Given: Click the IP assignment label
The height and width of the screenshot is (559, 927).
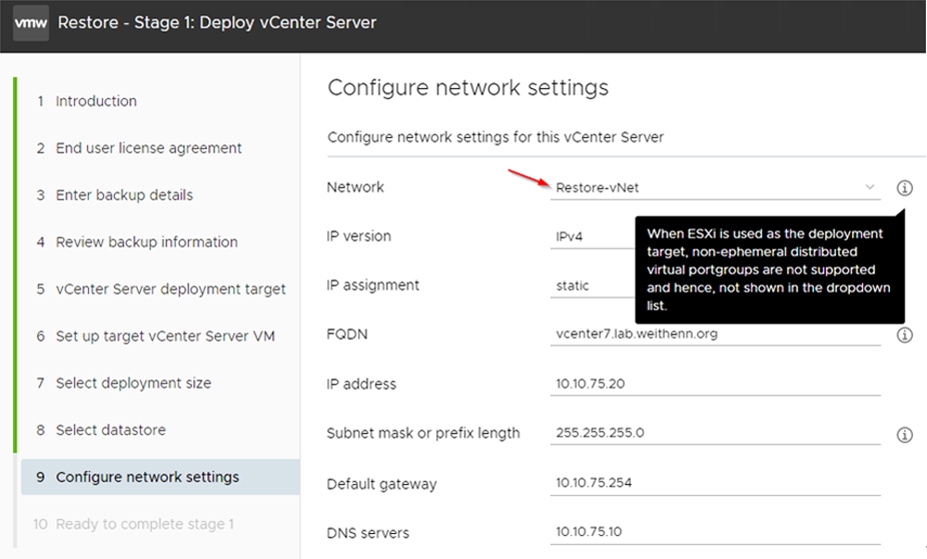Looking at the screenshot, I should click(373, 285).
